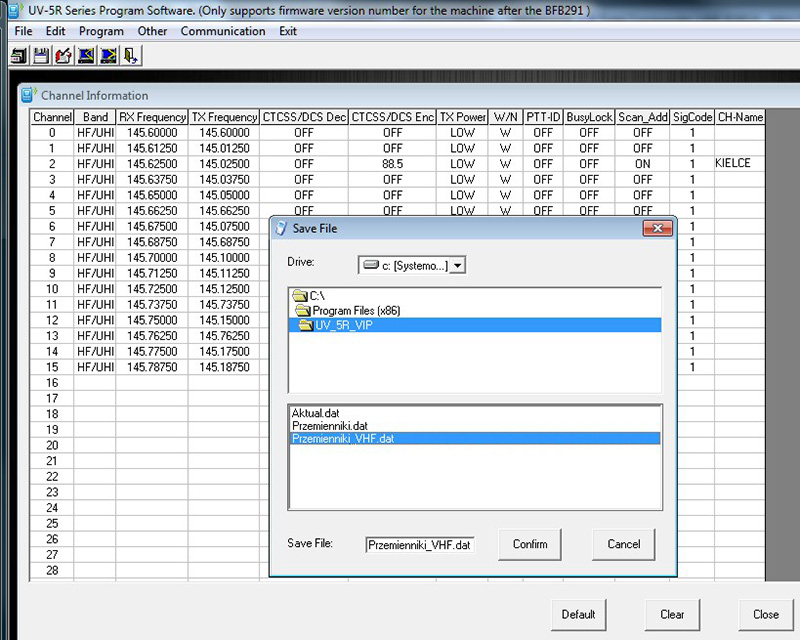800x640 pixels.
Task: Click the RX Frequency column header
Action: (x=152, y=117)
